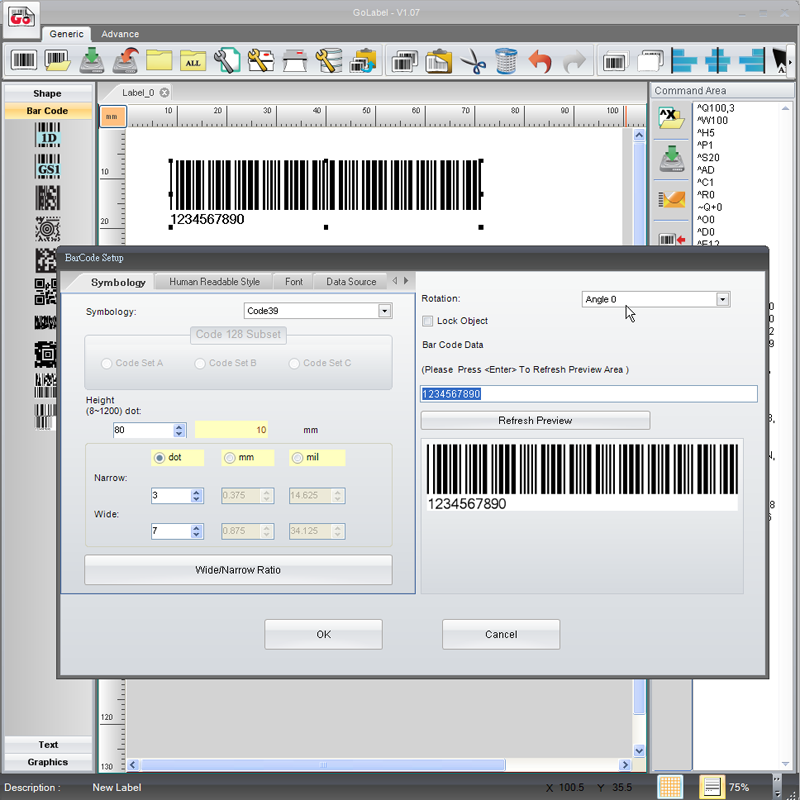Open the Data Source tab
This screenshot has height=800, width=800.
click(x=351, y=282)
